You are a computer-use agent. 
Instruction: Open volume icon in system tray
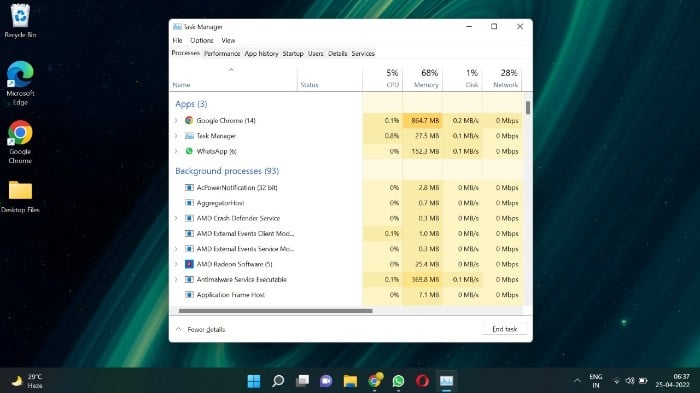click(x=630, y=381)
